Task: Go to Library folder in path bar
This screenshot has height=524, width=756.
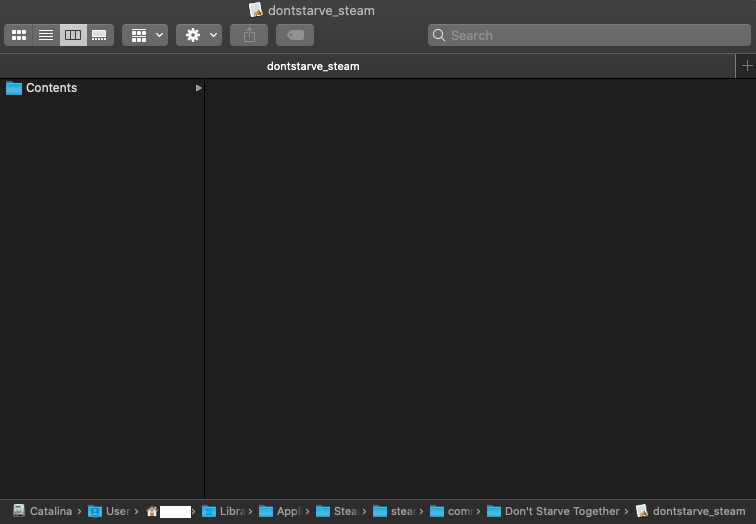Action: 223,511
